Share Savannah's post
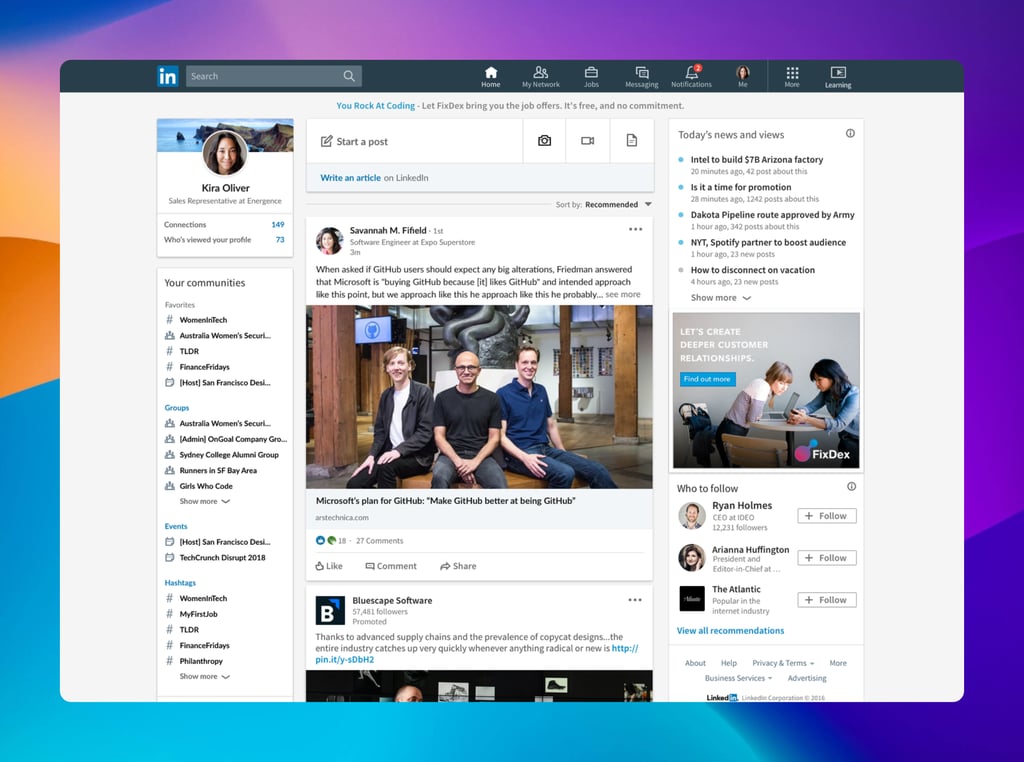This screenshot has width=1024, height=762. point(458,566)
